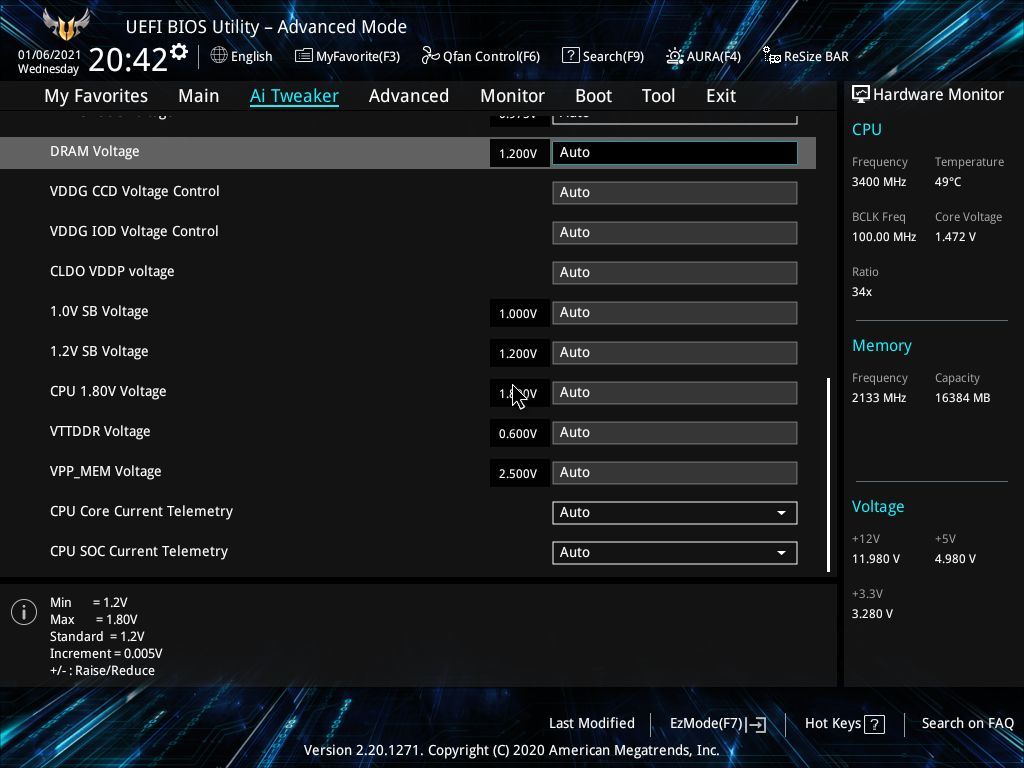The height and width of the screenshot is (768, 1024).
Task: Select the VDDG IOD Voltage Control label
Action: (x=134, y=231)
